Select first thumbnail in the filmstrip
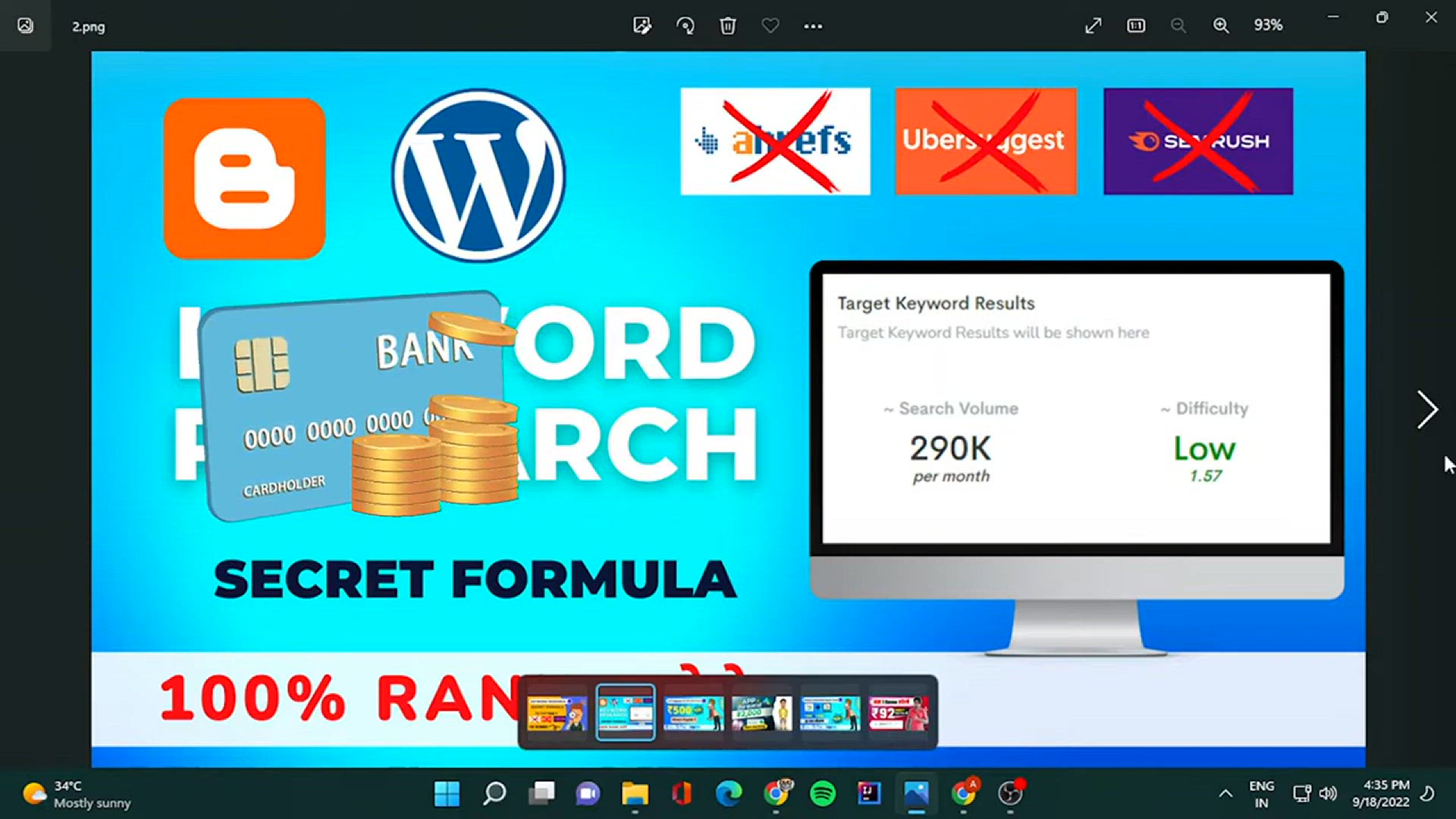The image size is (1456, 819). 557,714
